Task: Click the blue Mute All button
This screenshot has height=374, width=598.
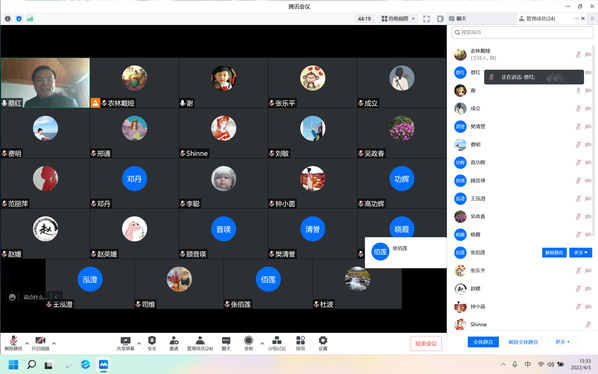Action: click(x=483, y=342)
